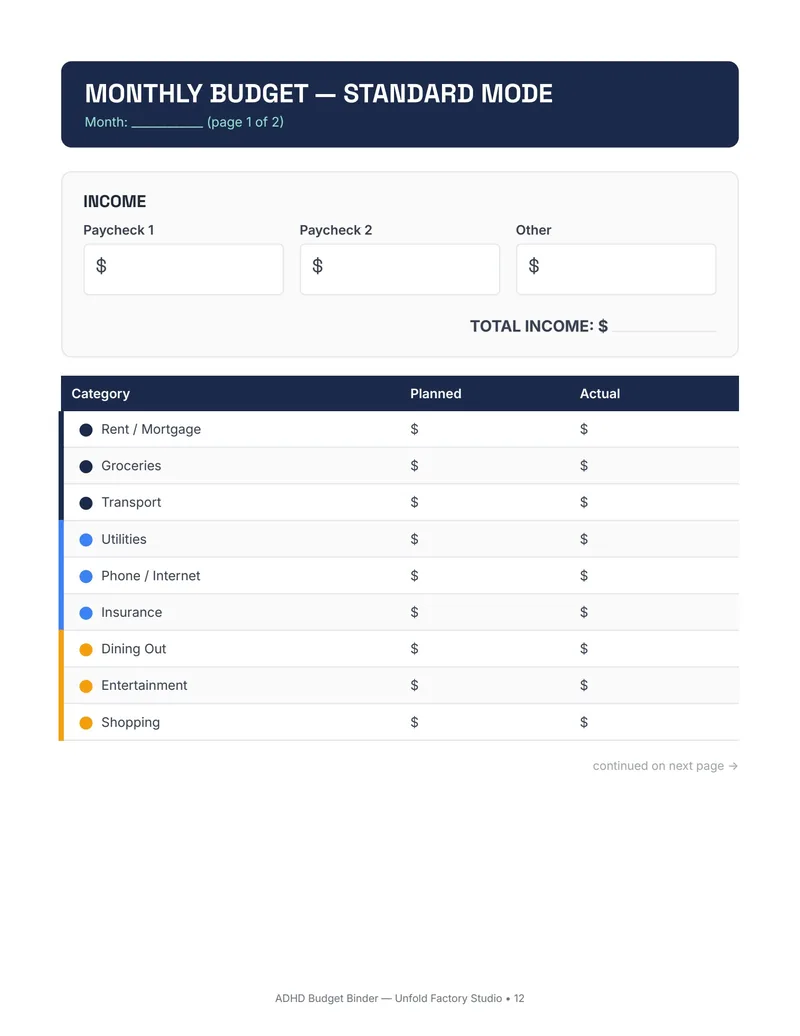Screen dimensions: 800x1036
Task: Click the navy dot beside Groceries
Action: coord(86,466)
